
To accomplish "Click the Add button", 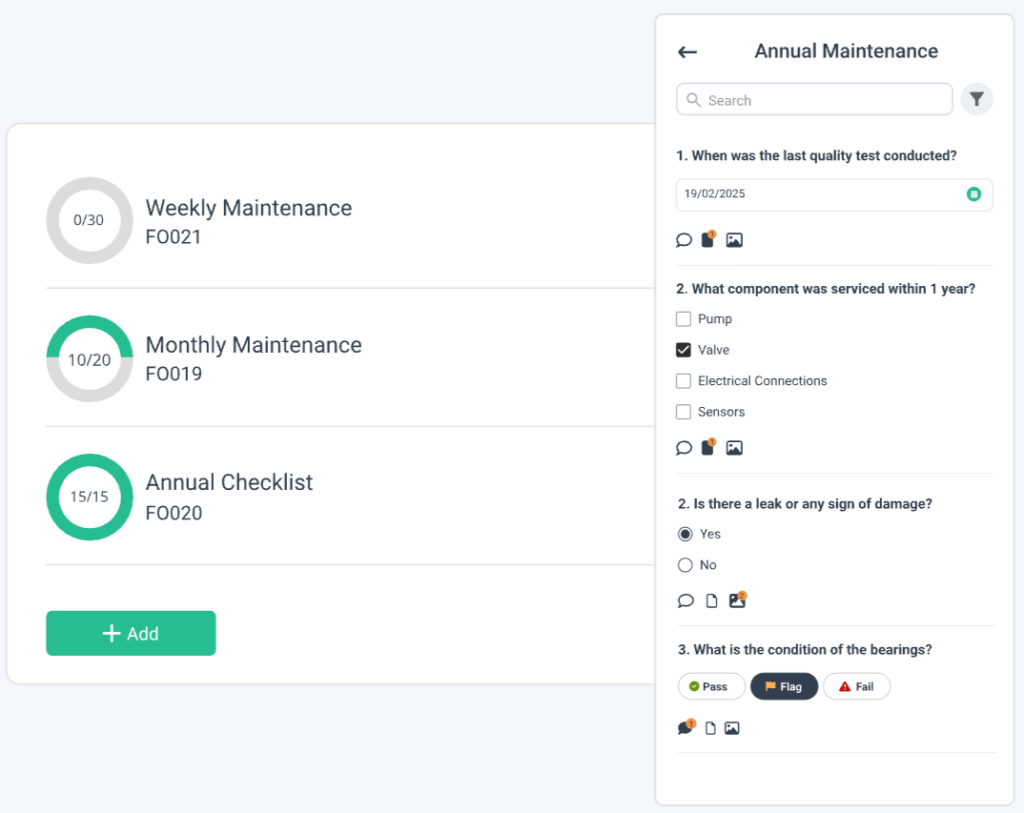I will pyautogui.click(x=130, y=633).
